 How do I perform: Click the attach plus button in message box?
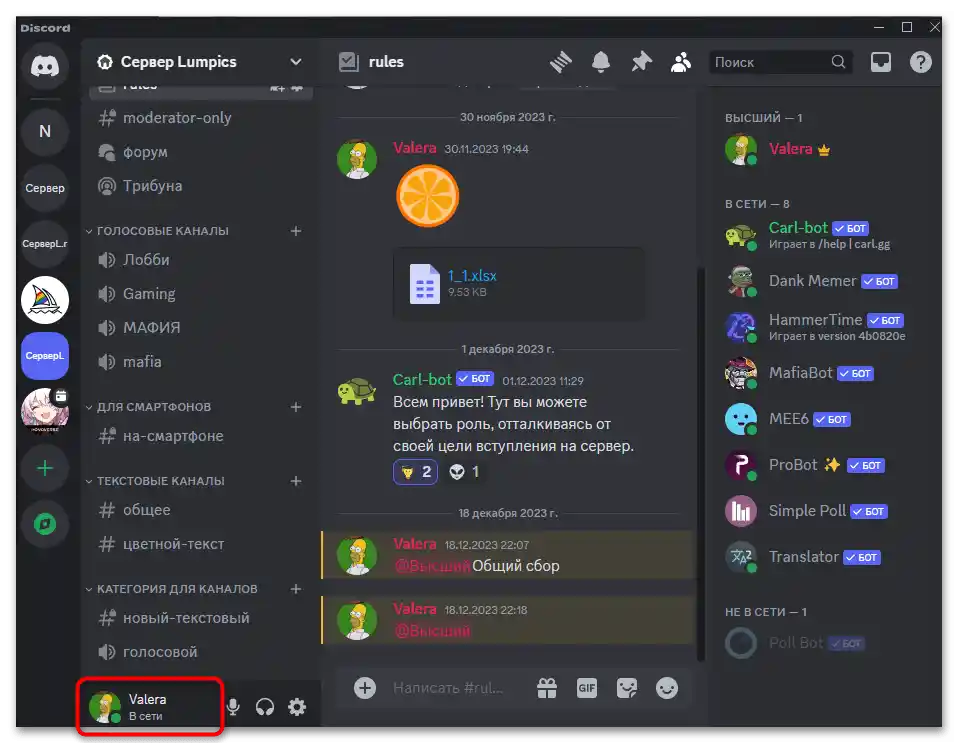365,688
